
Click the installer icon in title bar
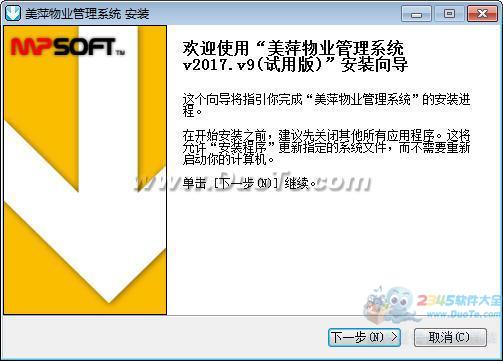click(x=13, y=13)
